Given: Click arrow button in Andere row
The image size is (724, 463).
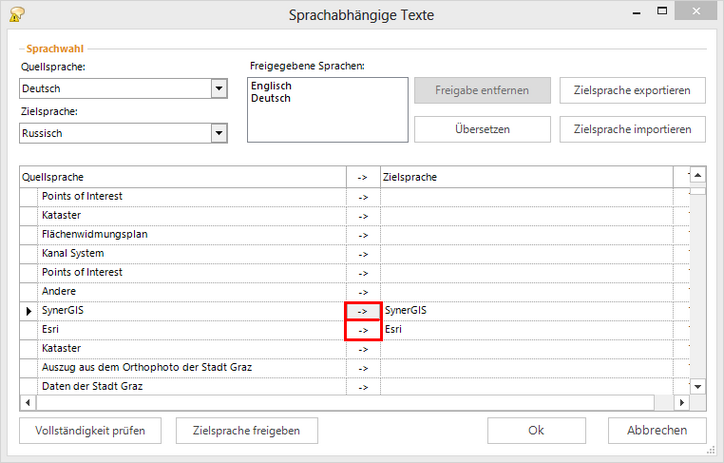Looking at the screenshot, I should [362, 292].
